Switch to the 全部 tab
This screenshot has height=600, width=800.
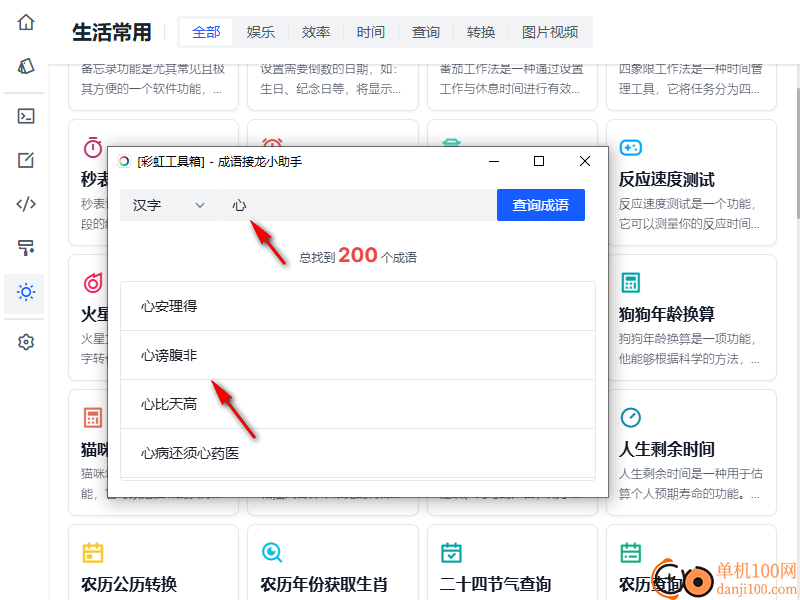206,32
